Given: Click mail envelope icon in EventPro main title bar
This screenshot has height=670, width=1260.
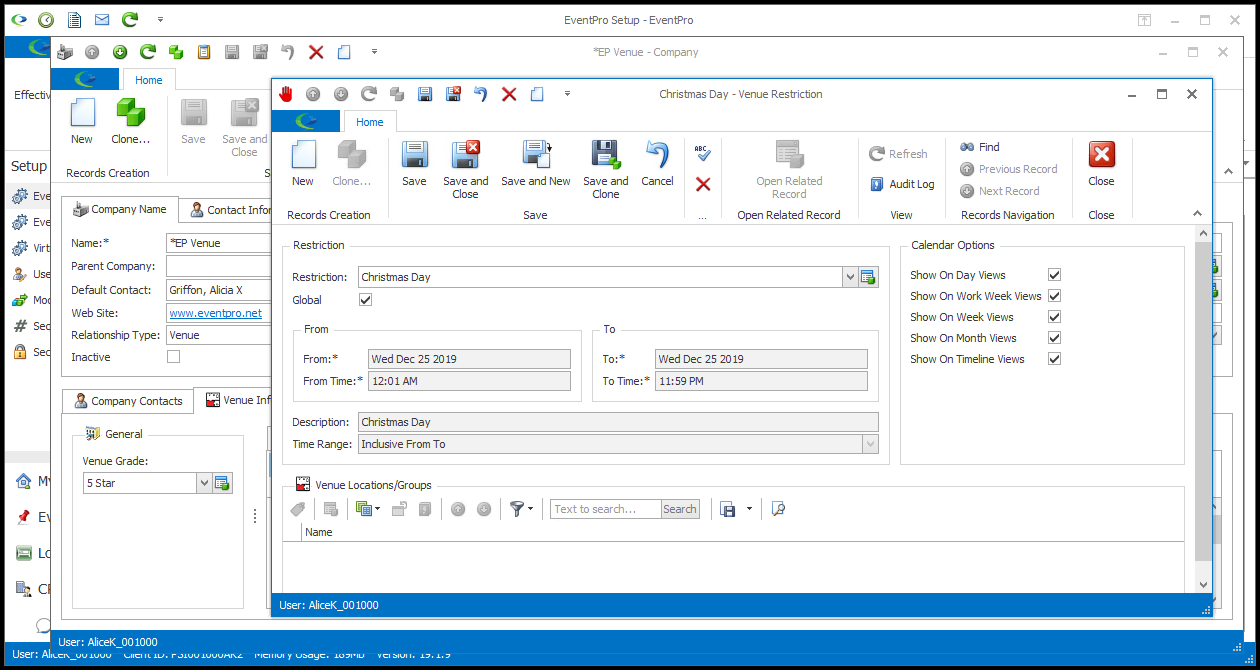Looking at the screenshot, I should [x=102, y=19].
